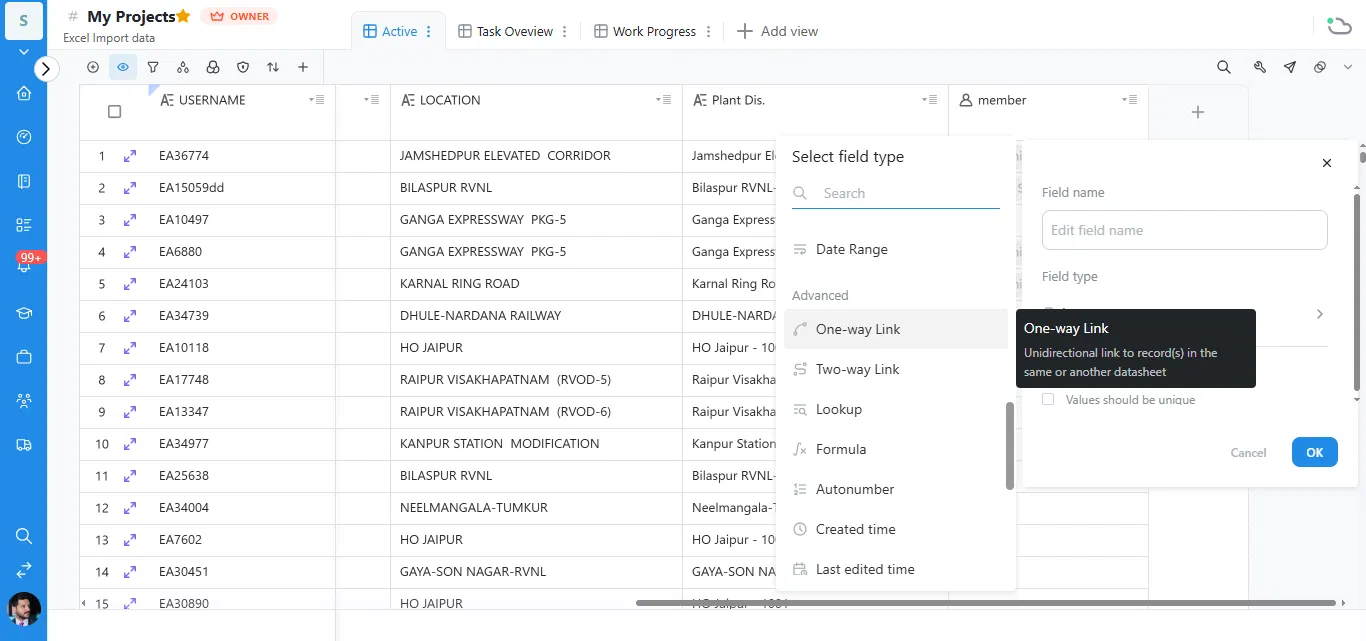
Task: Open the sort arrows tool
Action: 273,68
